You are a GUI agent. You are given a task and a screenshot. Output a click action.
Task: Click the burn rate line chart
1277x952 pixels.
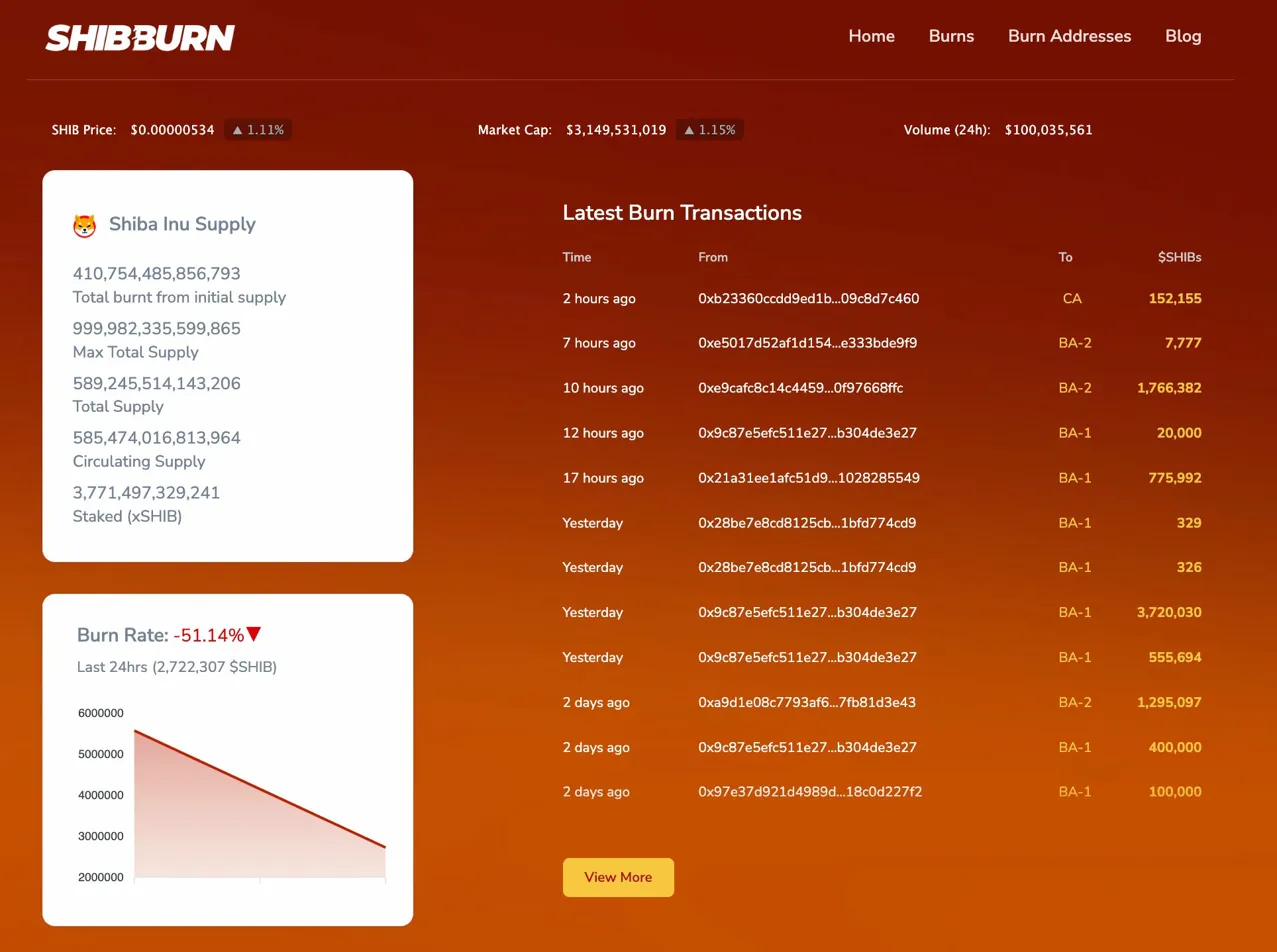pos(259,800)
